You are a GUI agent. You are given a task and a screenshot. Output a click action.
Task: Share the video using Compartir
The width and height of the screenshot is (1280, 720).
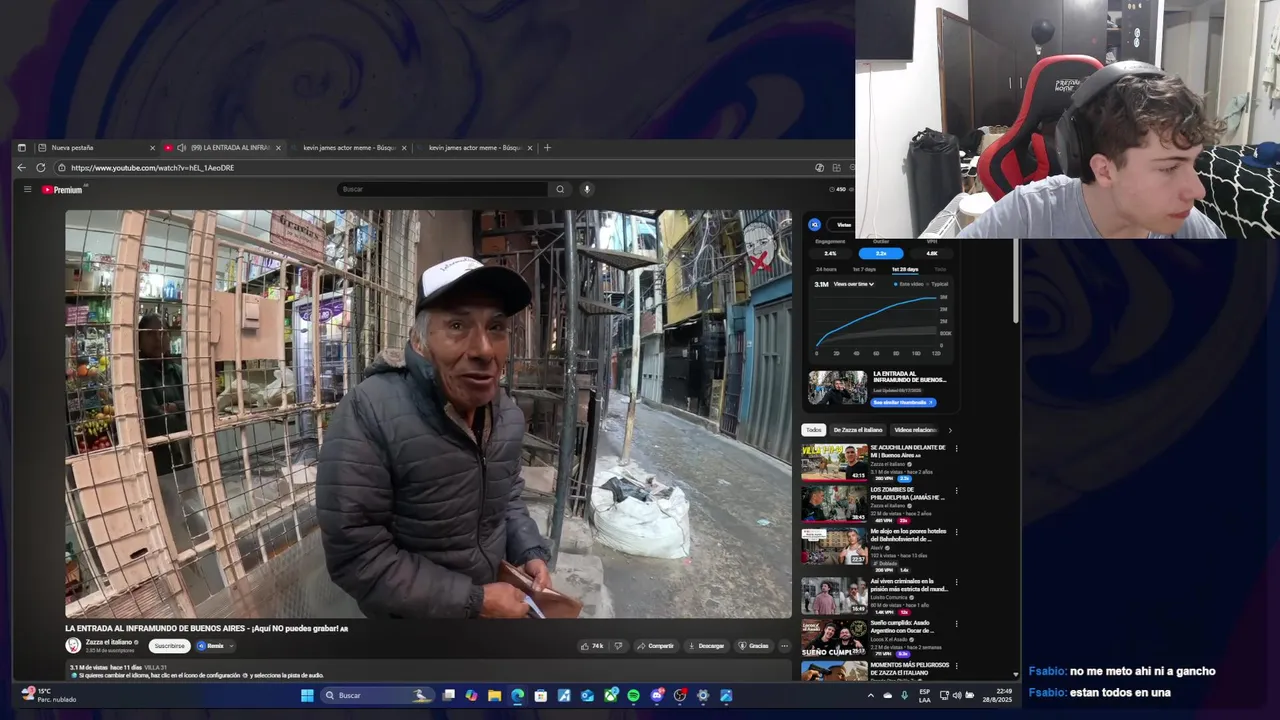655,646
